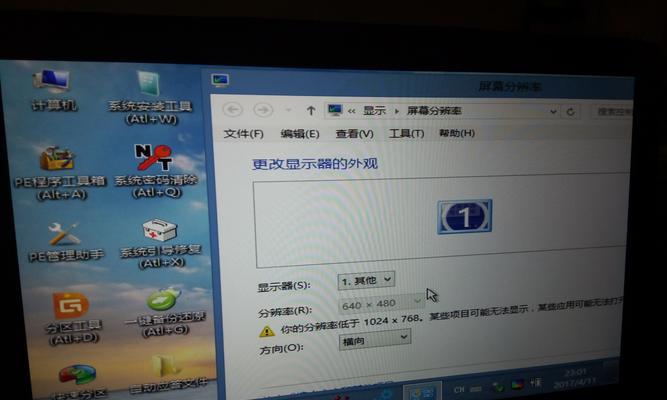This screenshot has height=400, width=667.
Task: Click the 更改显示器的外观 heading
Action: coord(315,163)
